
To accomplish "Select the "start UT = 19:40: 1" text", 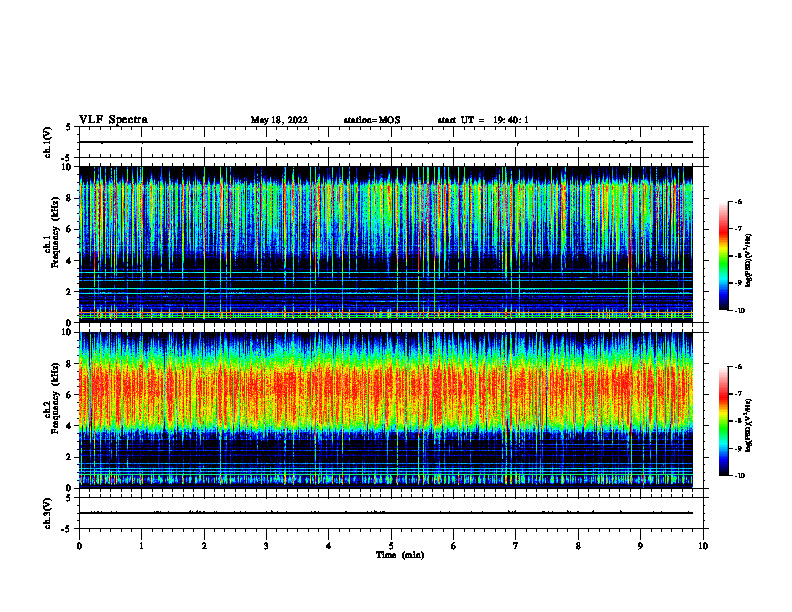I will pos(483,120).
